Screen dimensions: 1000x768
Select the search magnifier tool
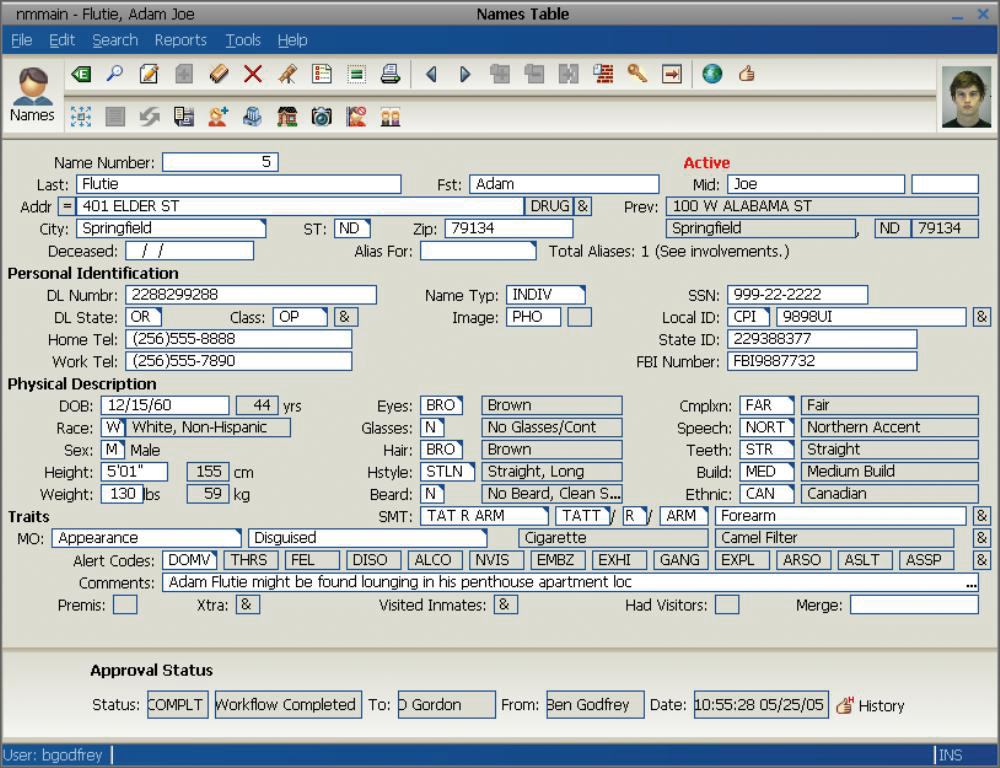click(114, 73)
